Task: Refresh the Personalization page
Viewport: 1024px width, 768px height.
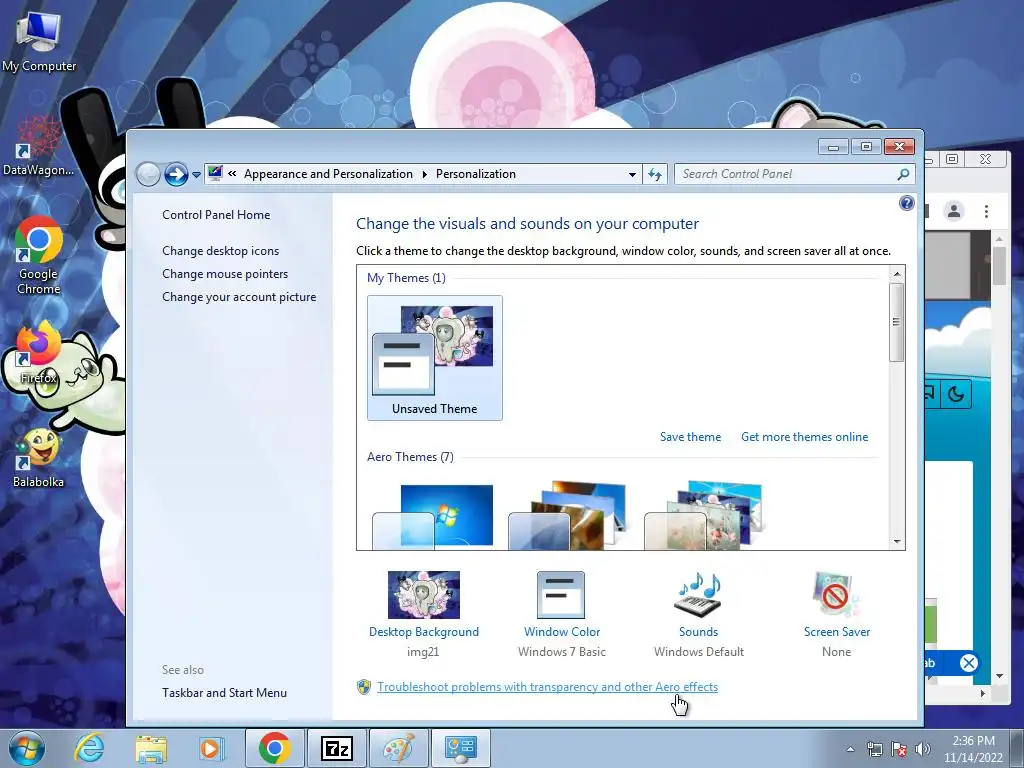Action: (654, 174)
